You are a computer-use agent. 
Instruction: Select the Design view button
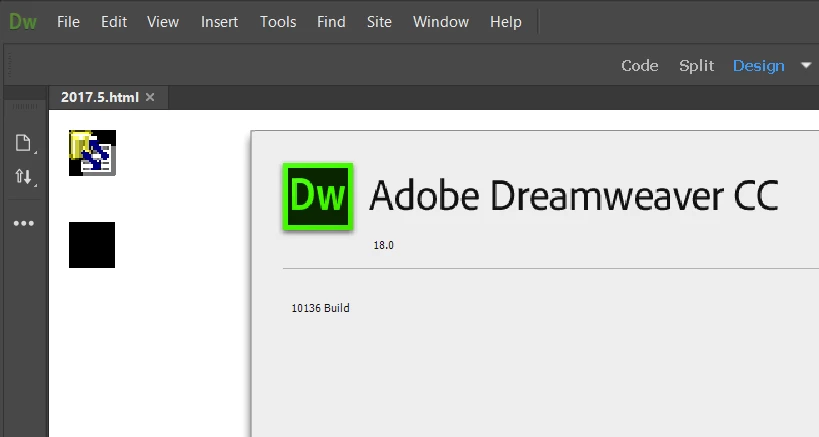coord(758,66)
